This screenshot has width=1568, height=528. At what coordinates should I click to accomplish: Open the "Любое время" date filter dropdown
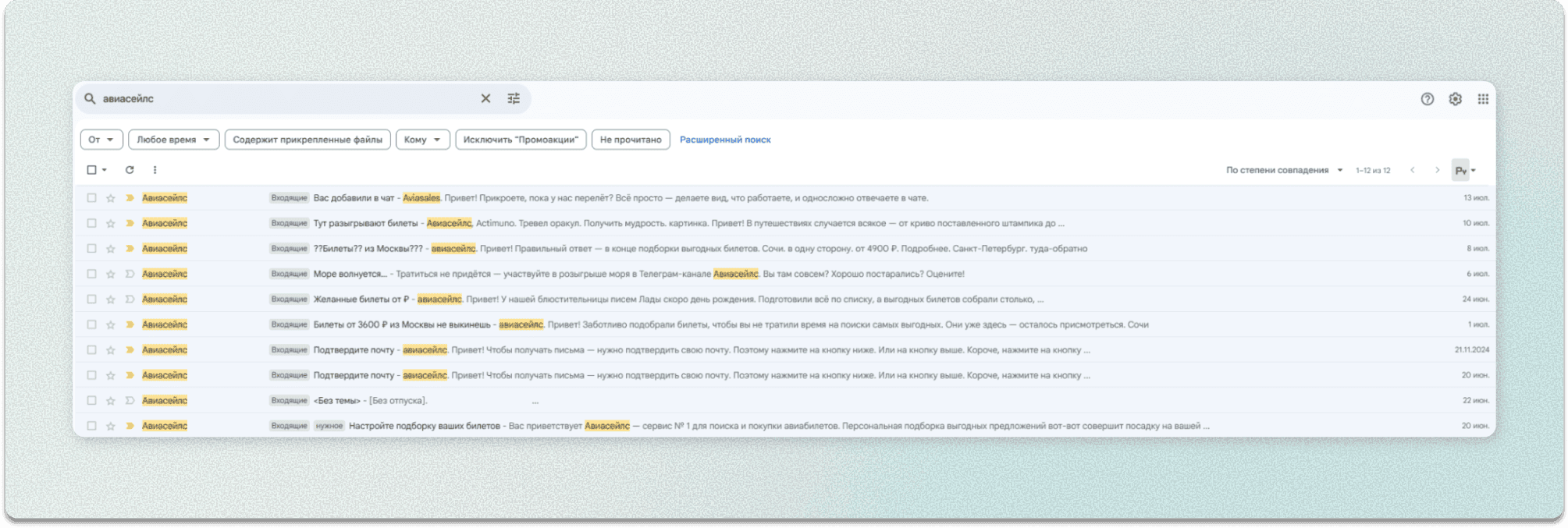pyautogui.click(x=173, y=140)
